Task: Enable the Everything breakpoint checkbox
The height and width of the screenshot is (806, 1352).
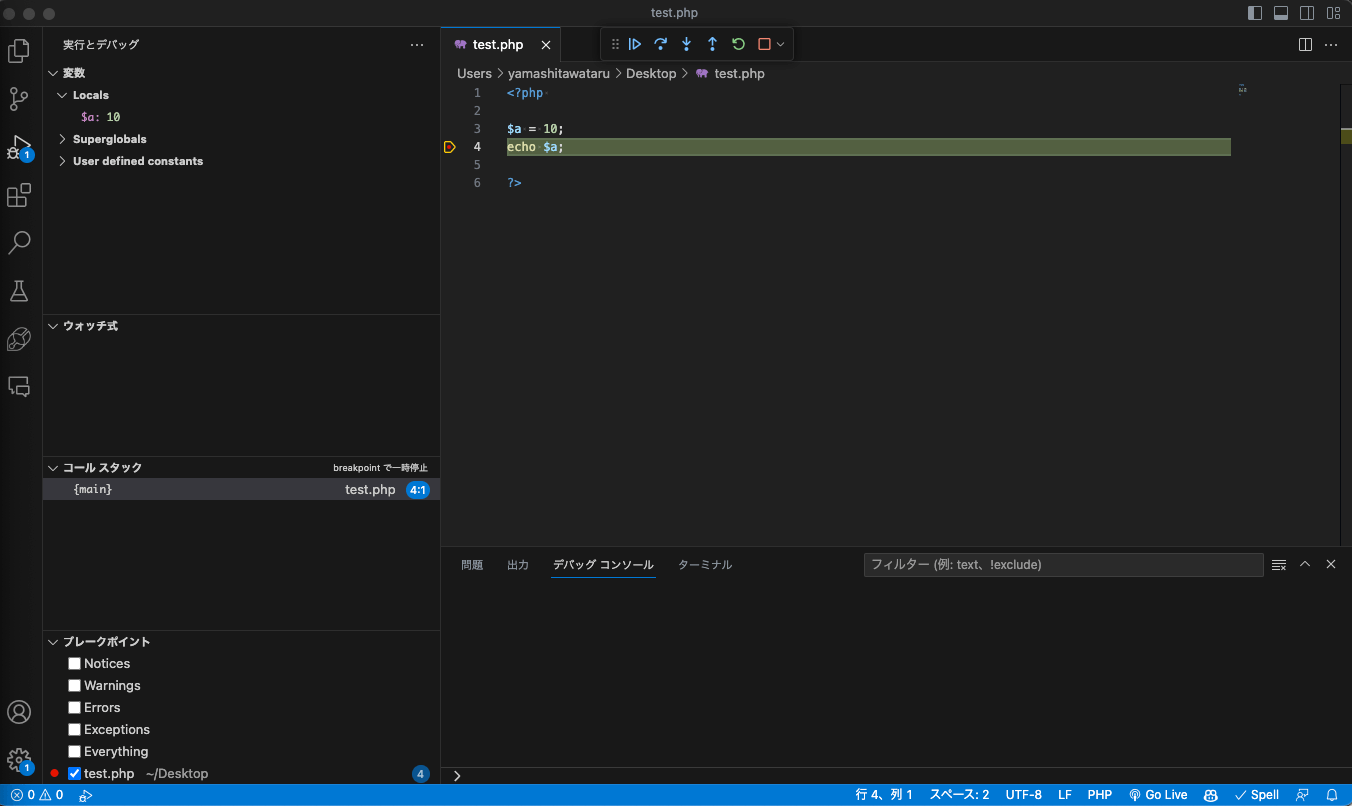Action: [74, 752]
